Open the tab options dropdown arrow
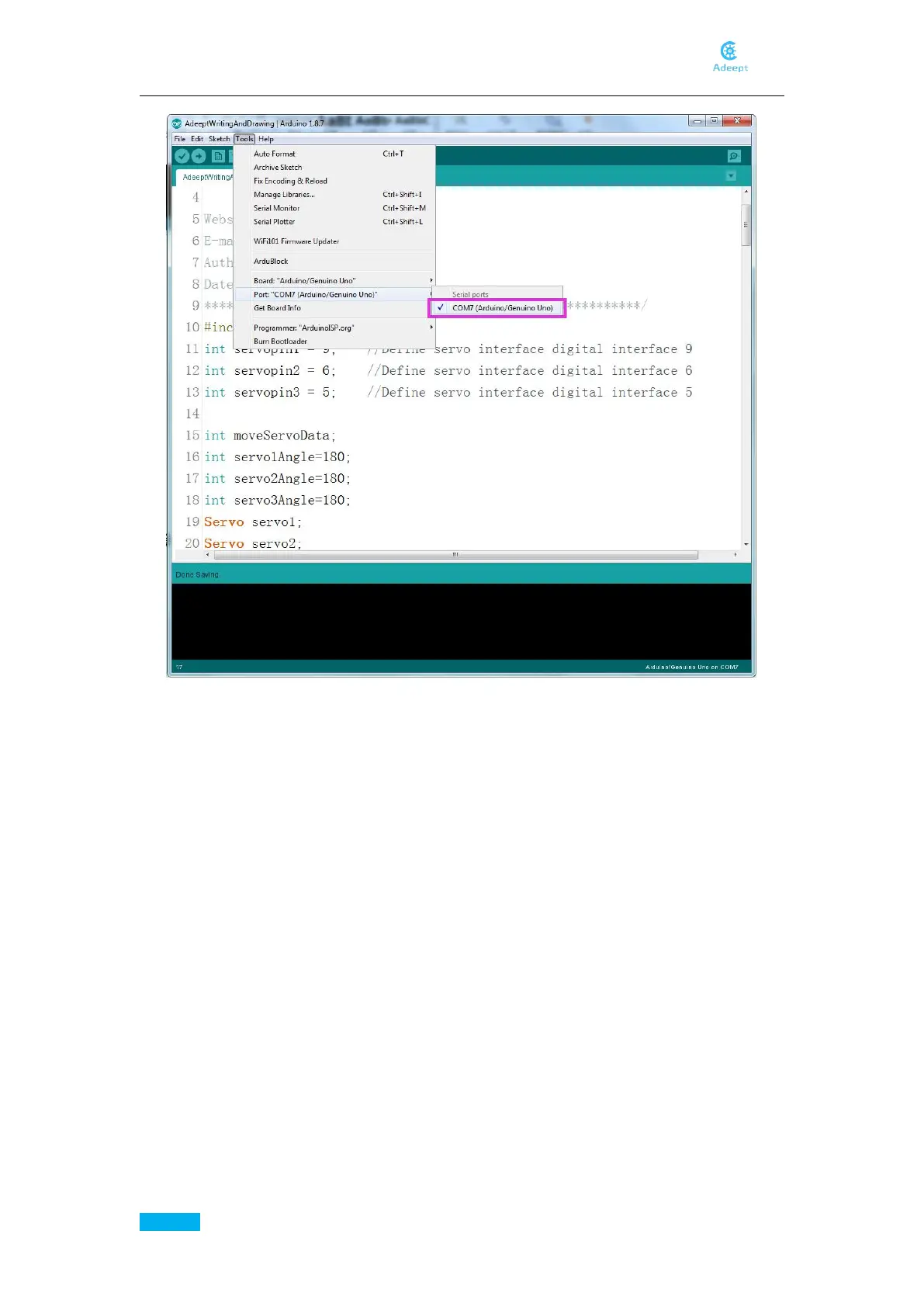 [x=731, y=176]
